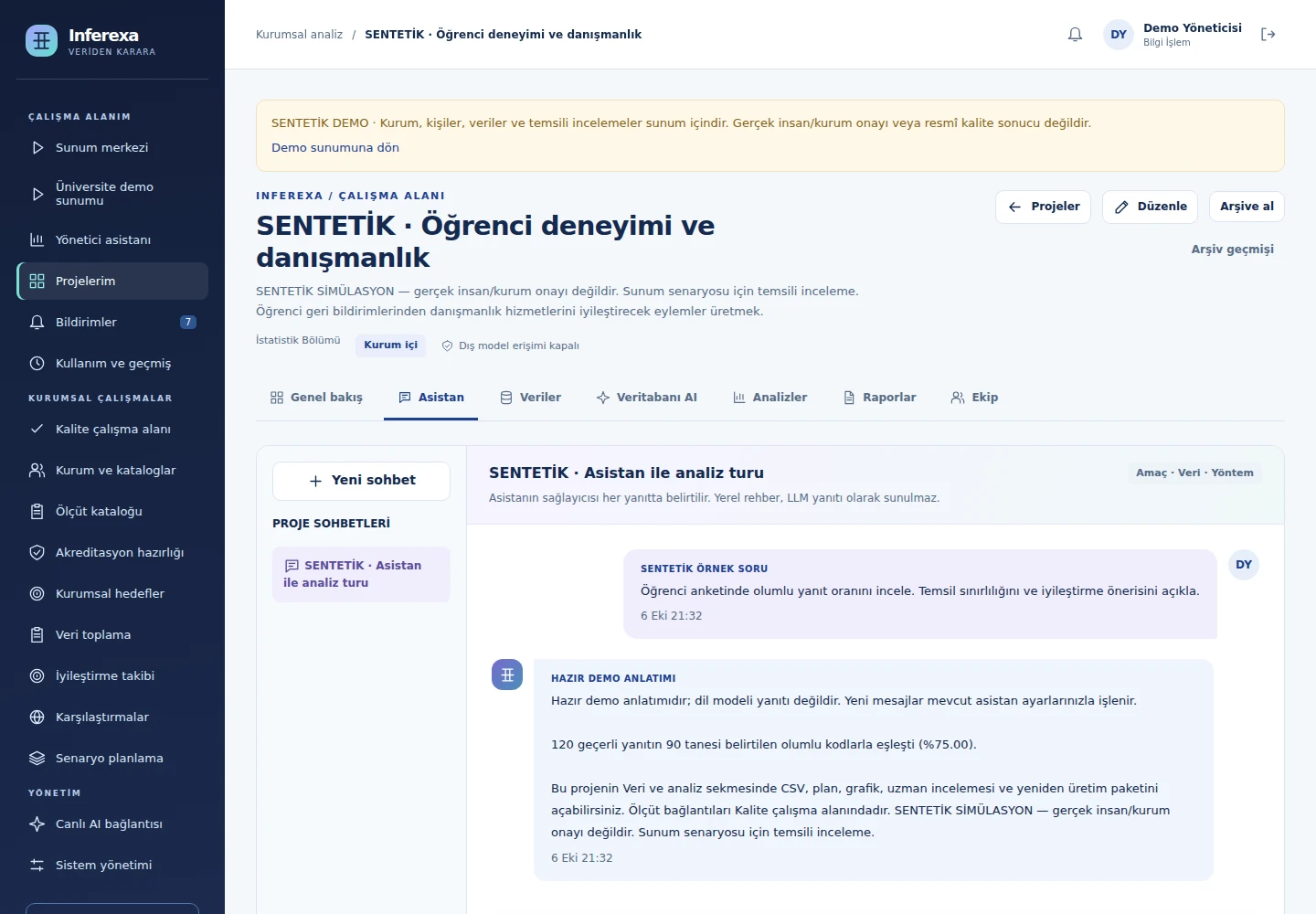Open Sunum merkezi from sidebar
Screen dimensions: 1316x914
[112, 148]
